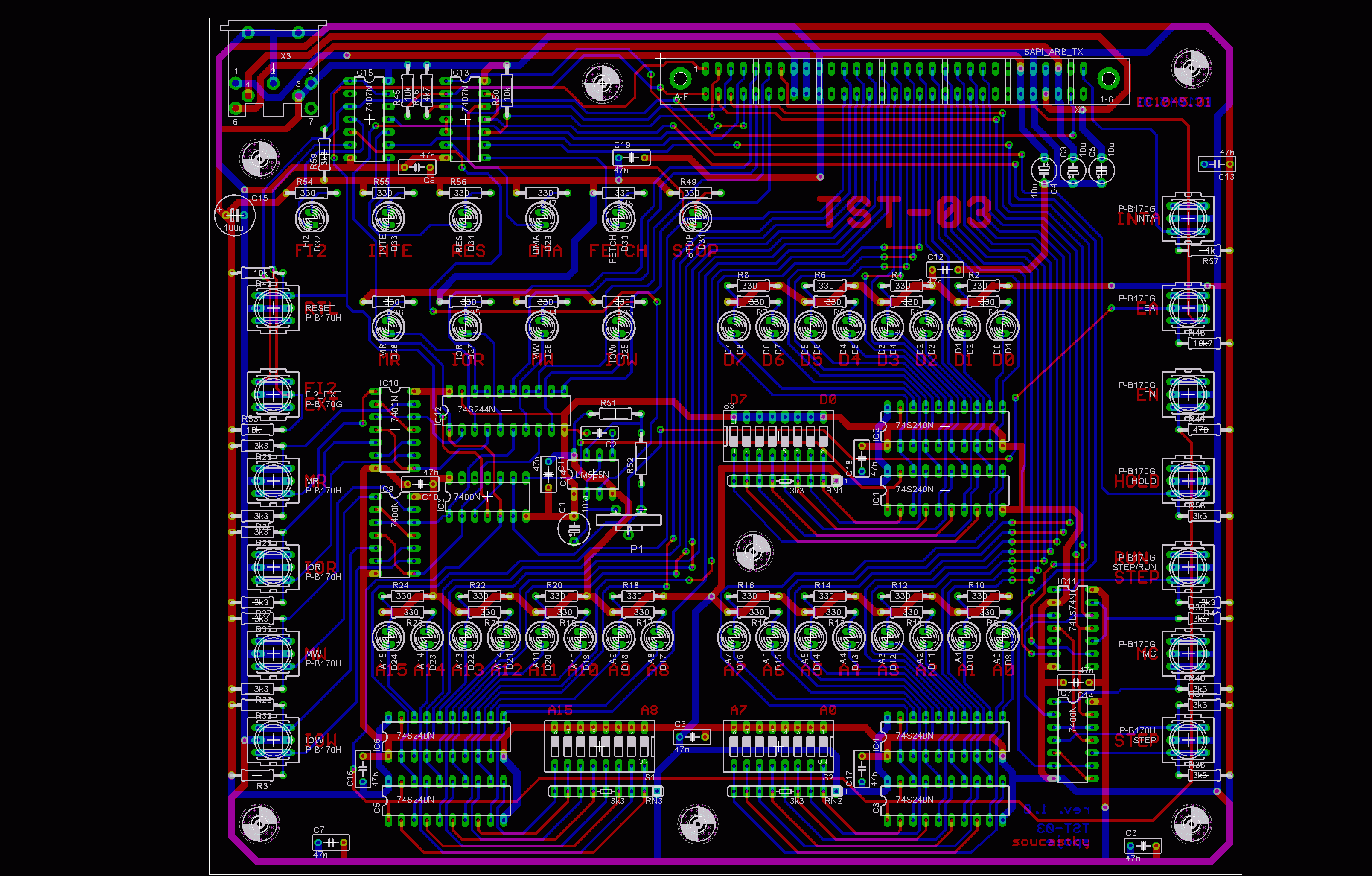1372x876 pixels.
Task: Select the IC6 74S240N chip
Action: [446, 736]
